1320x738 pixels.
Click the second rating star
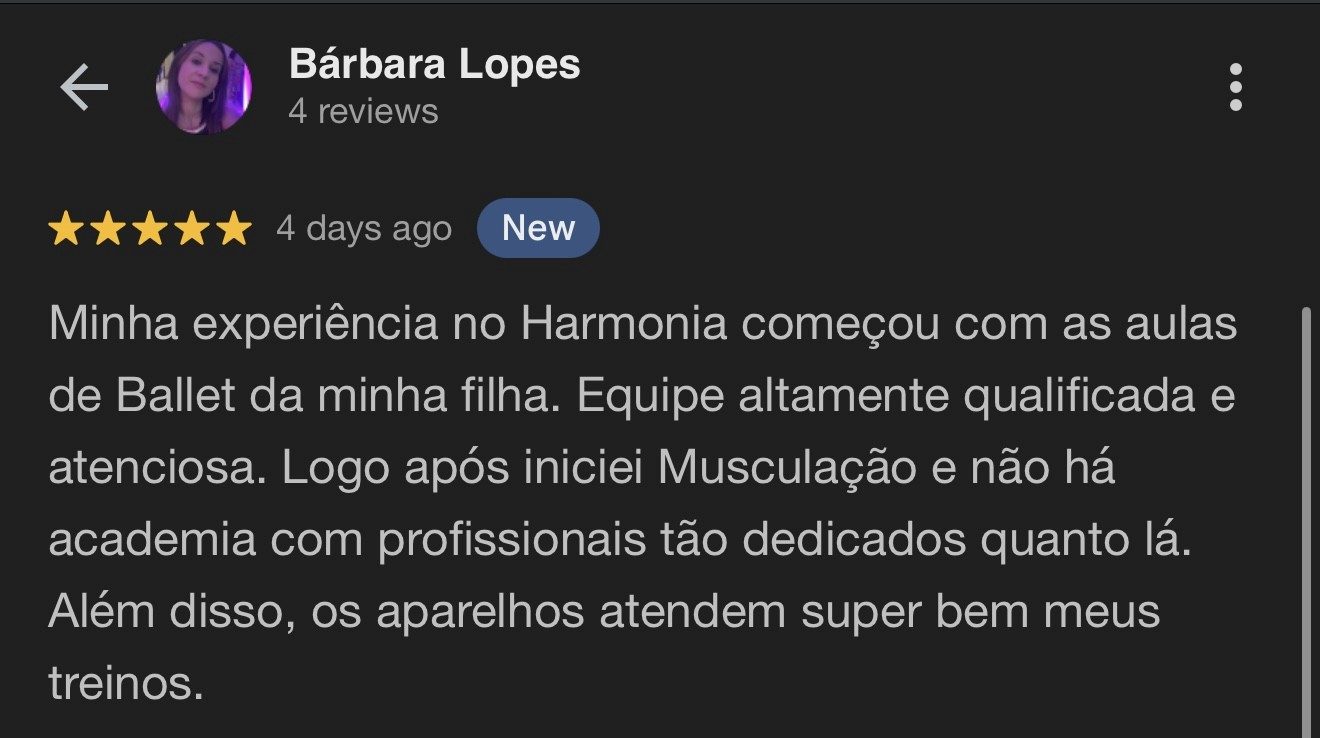point(108,228)
